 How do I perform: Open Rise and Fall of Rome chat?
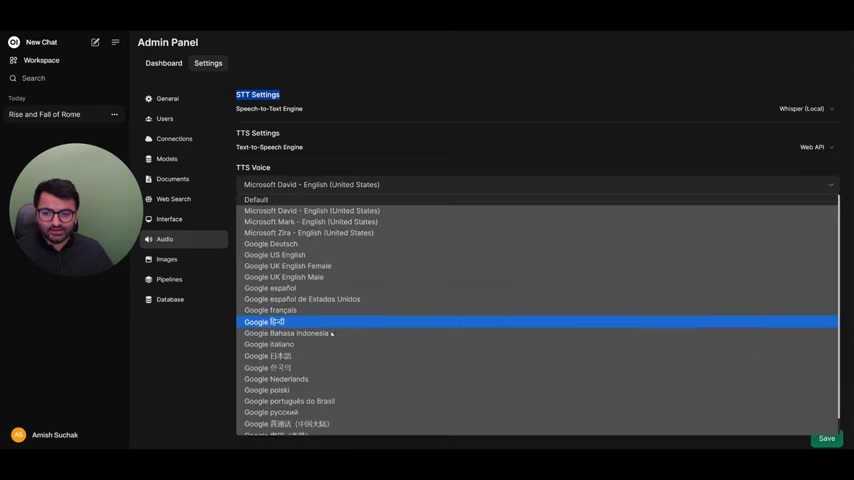coord(45,114)
